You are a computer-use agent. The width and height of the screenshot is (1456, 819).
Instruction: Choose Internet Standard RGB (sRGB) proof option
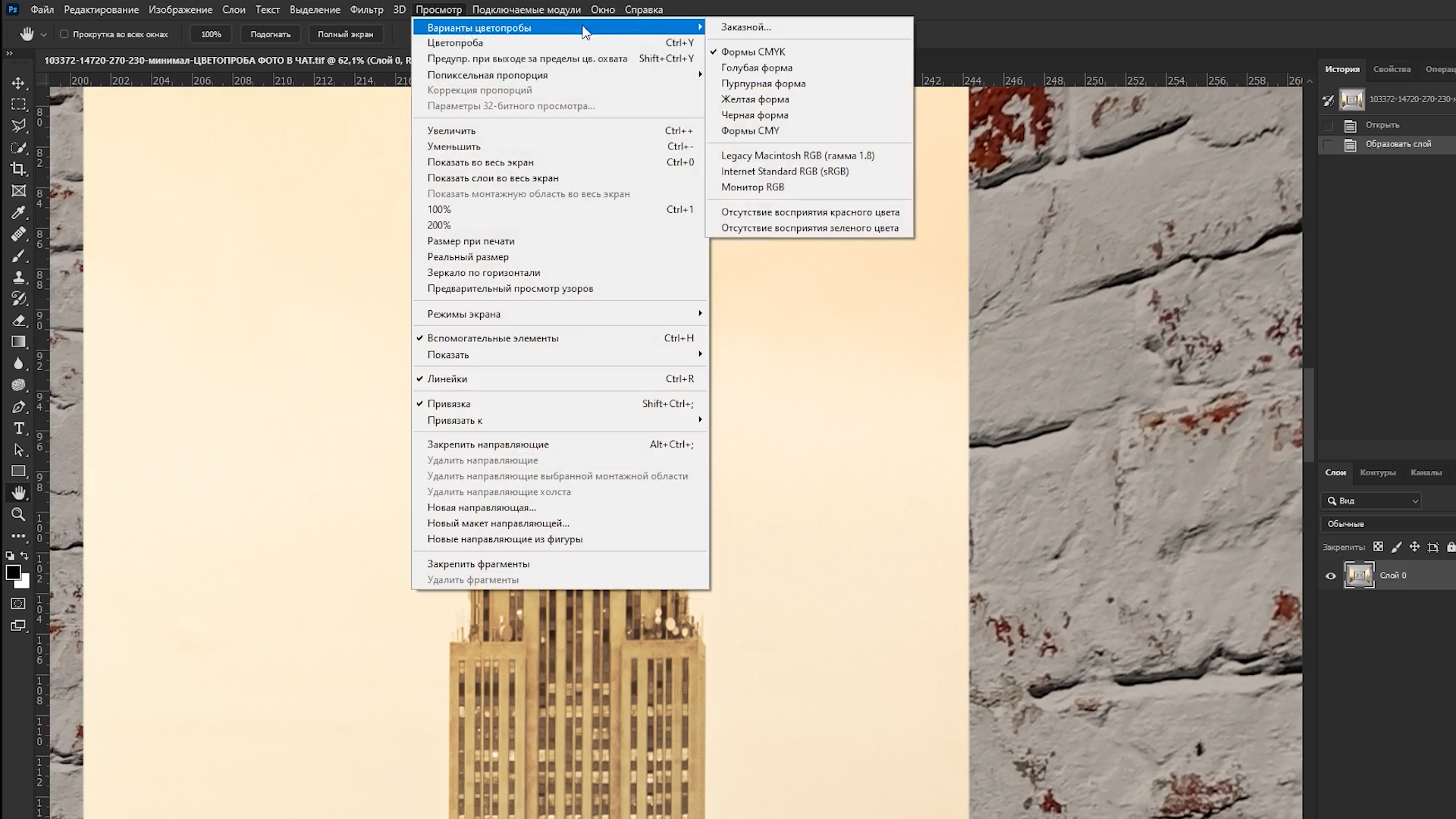[x=785, y=171]
